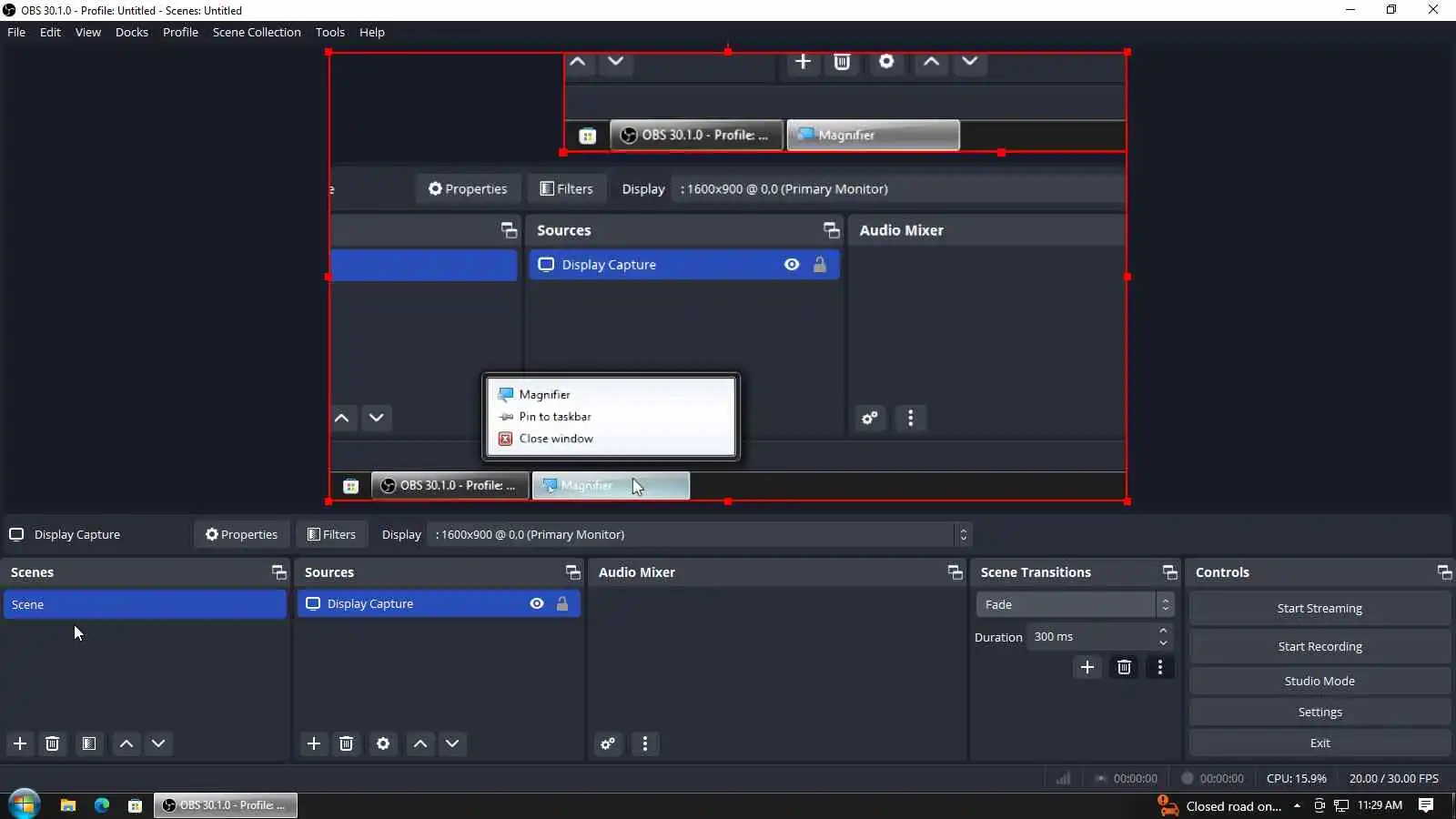Viewport: 1456px width, 819px height.
Task: Float the Scenes dock with its undock icon
Action: pos(278,572)
